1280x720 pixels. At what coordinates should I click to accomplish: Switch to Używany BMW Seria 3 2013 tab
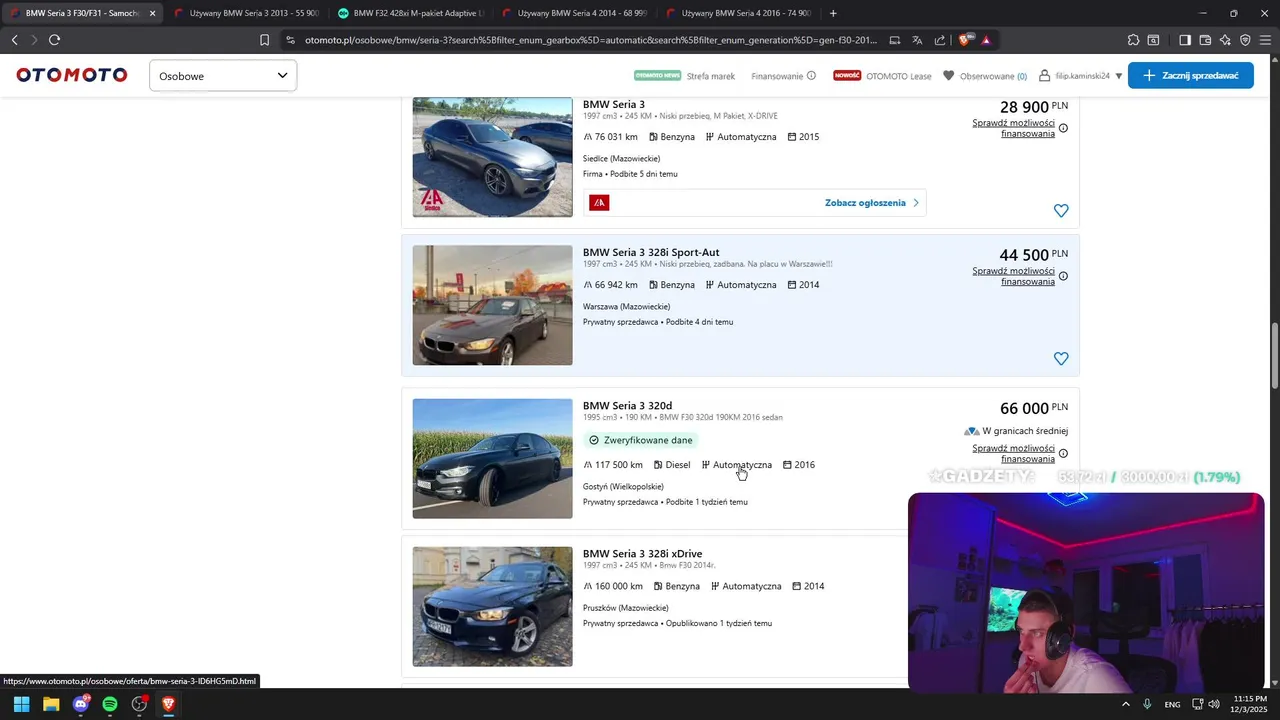coord(245,13)
